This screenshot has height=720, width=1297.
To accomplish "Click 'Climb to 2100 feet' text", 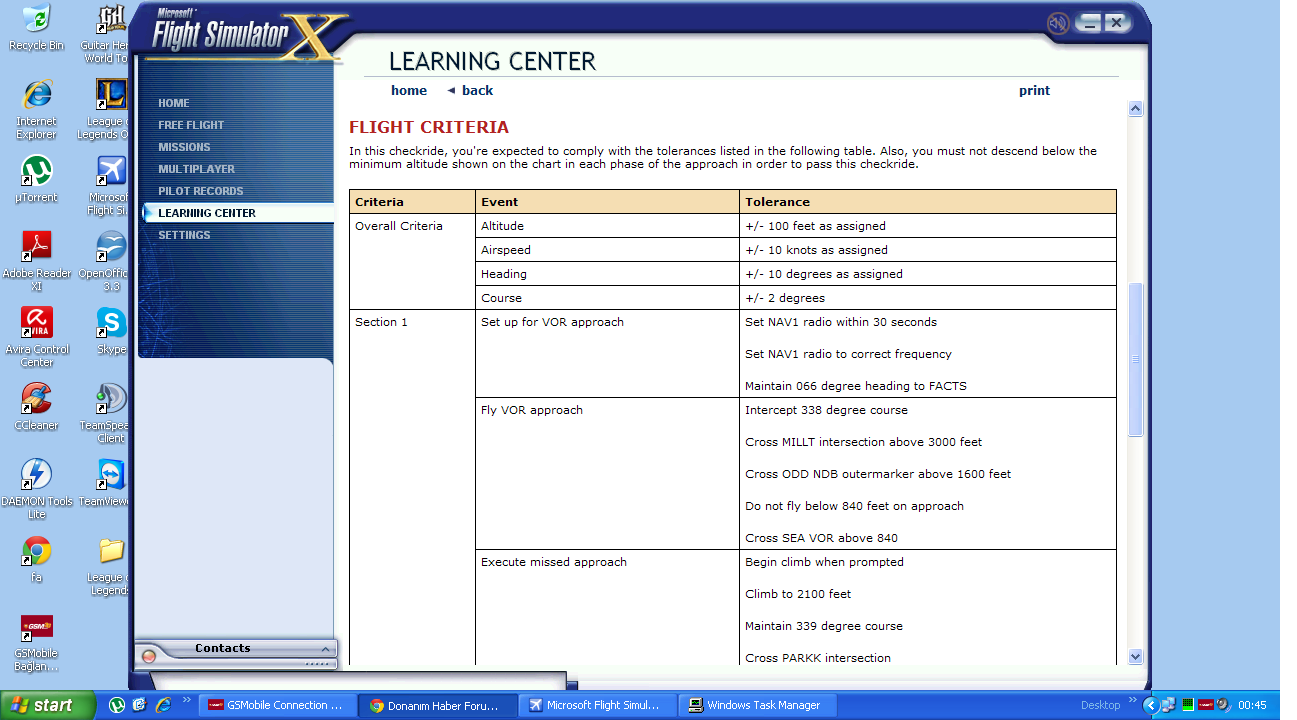I will tap(798, 594).
